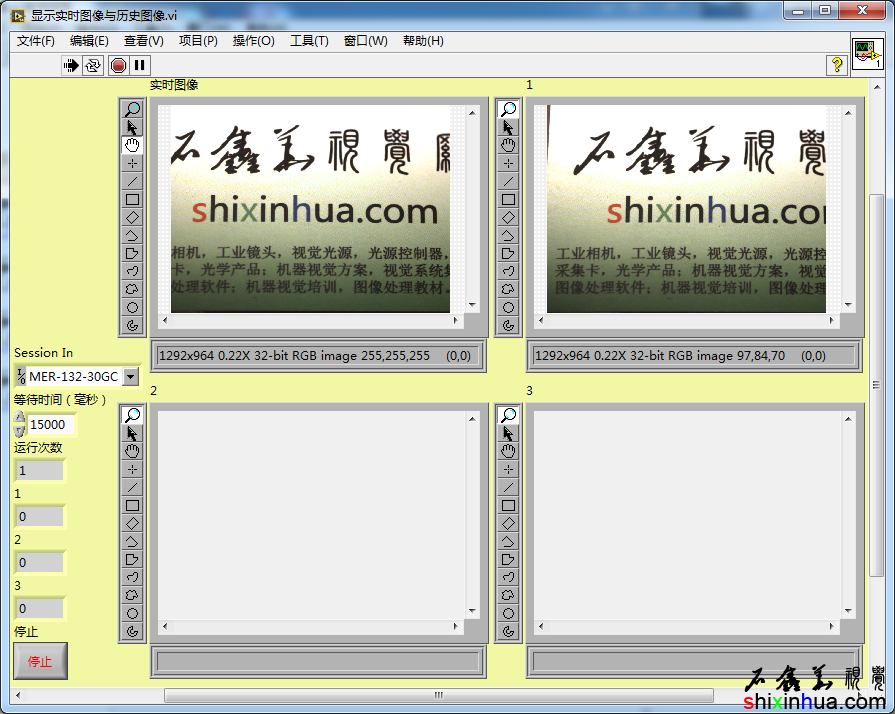895x714 pixels.
Task: Open the 帮助(H) menu
Action: pos(423,41)
